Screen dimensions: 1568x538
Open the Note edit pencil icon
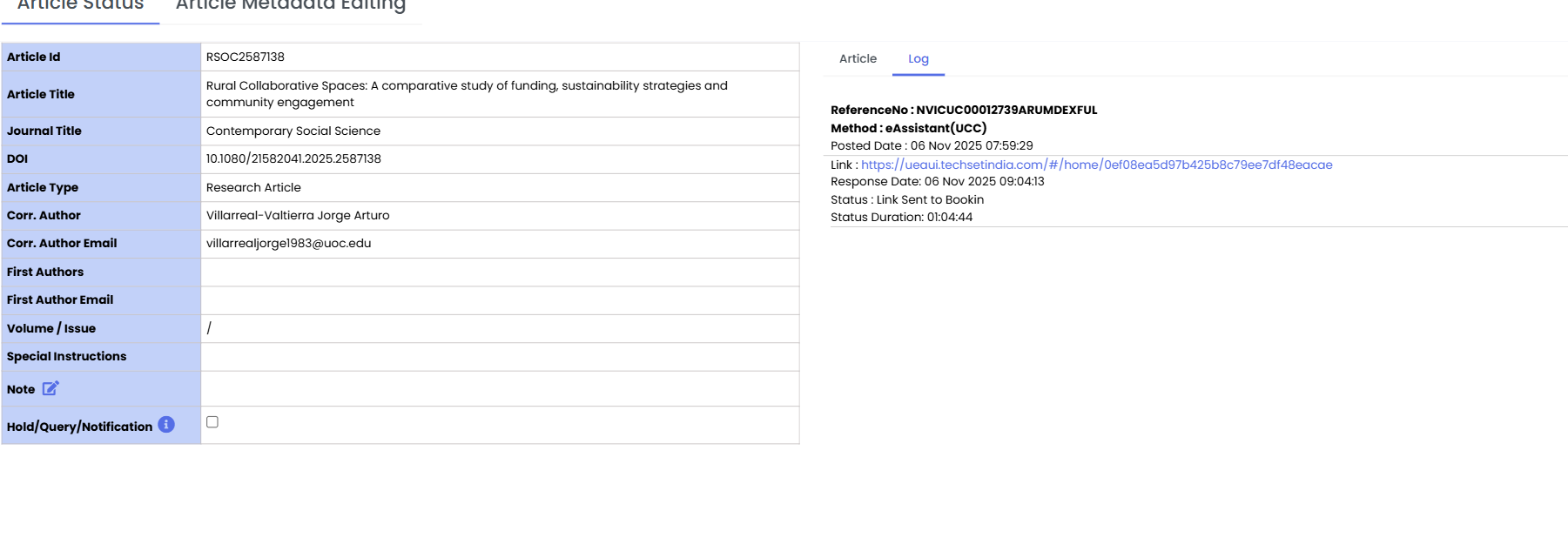[x=50, y=388]
